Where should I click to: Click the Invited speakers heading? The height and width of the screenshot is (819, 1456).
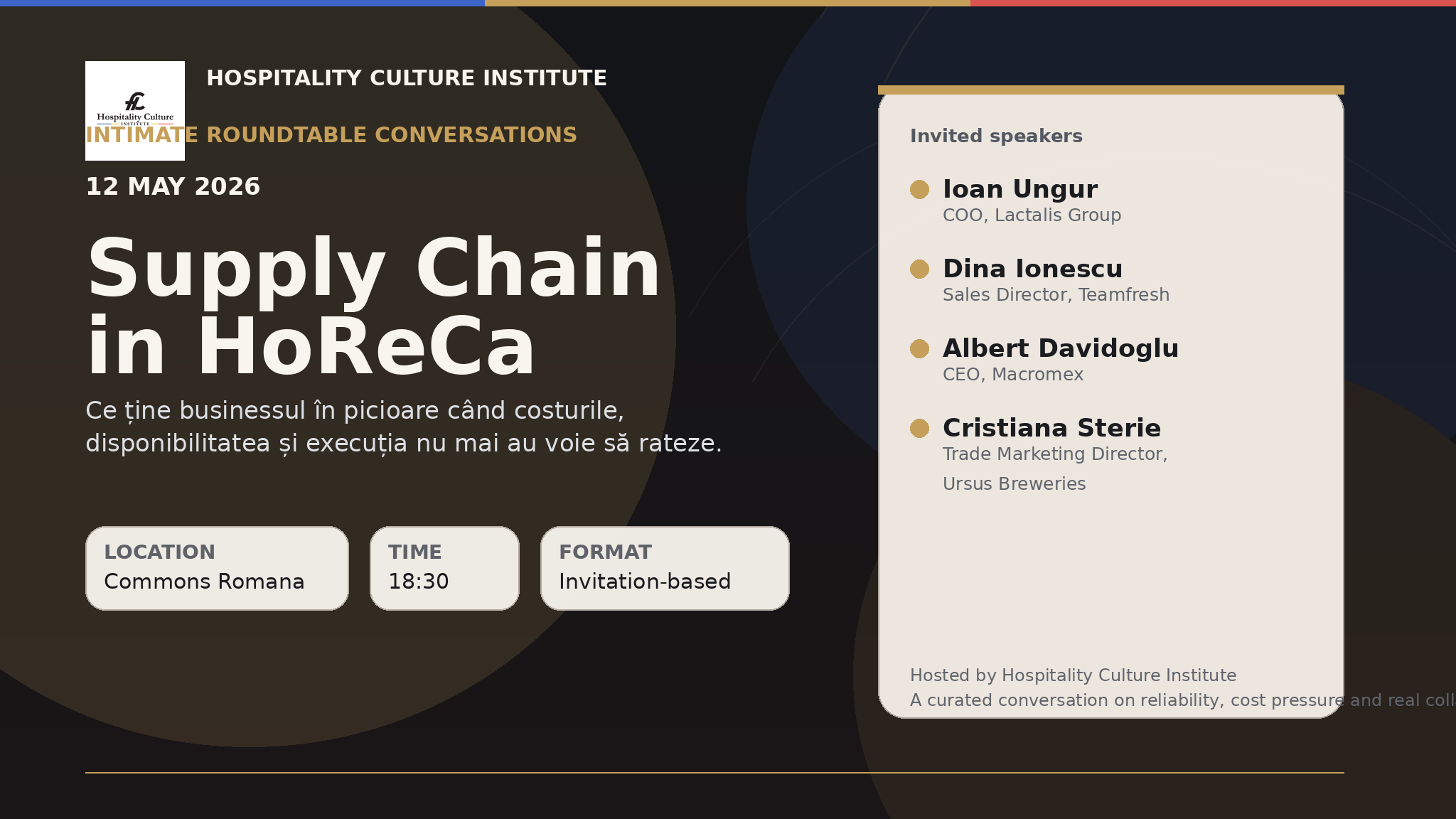tap(996, 136)
